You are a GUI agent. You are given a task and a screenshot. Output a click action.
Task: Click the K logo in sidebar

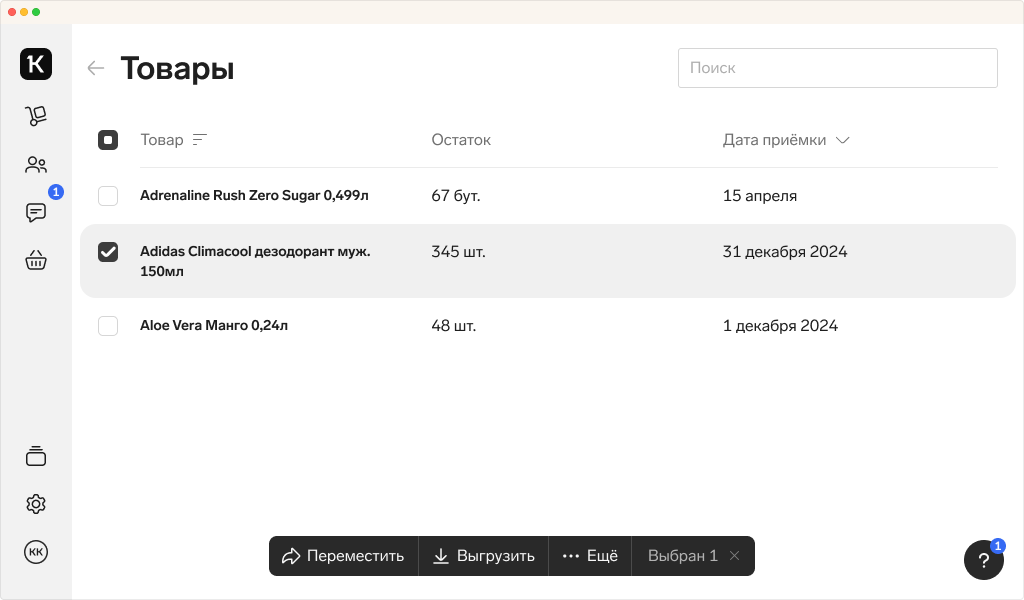(36, 64)
